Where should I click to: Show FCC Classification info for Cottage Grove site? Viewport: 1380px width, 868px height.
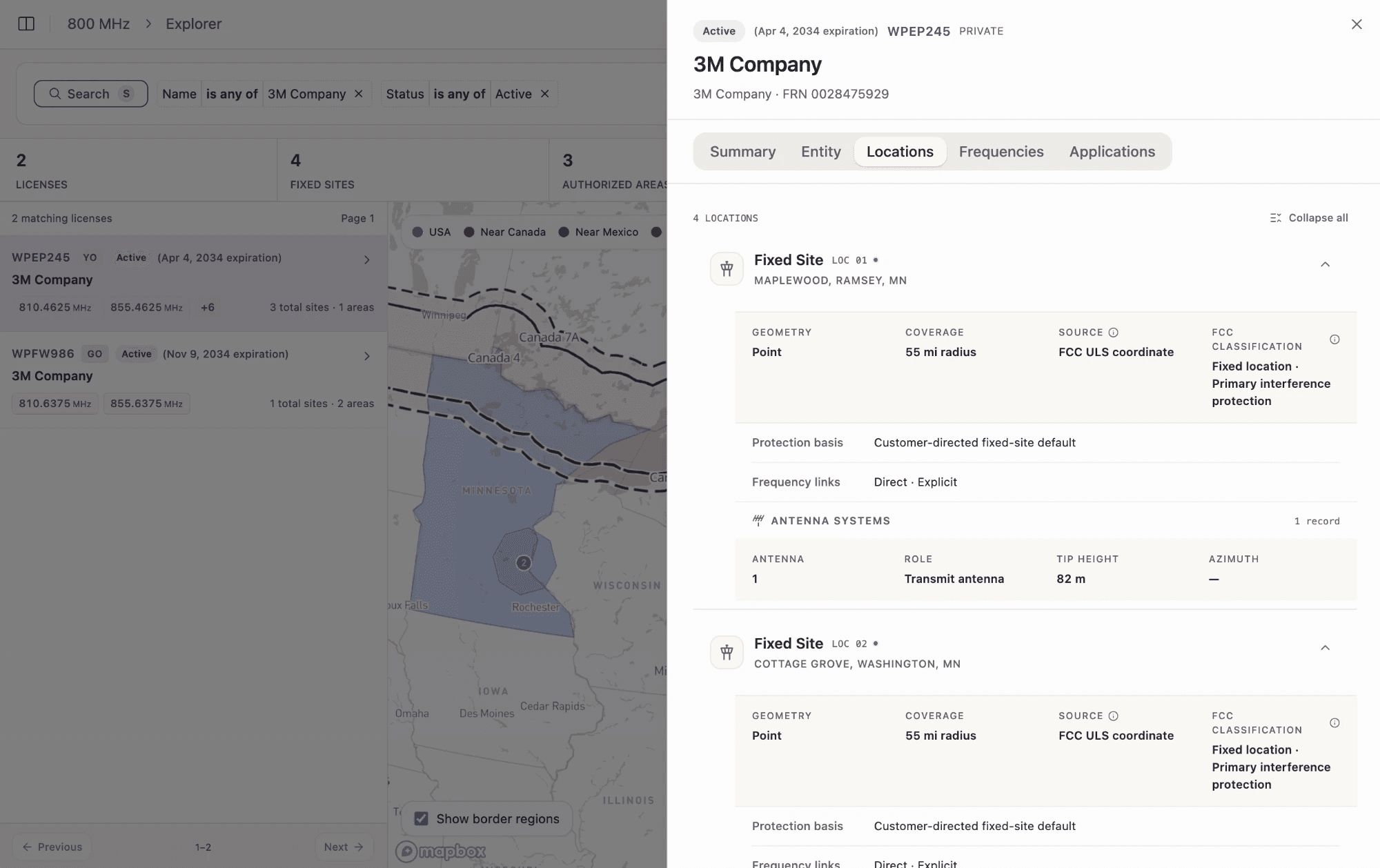1334,723
